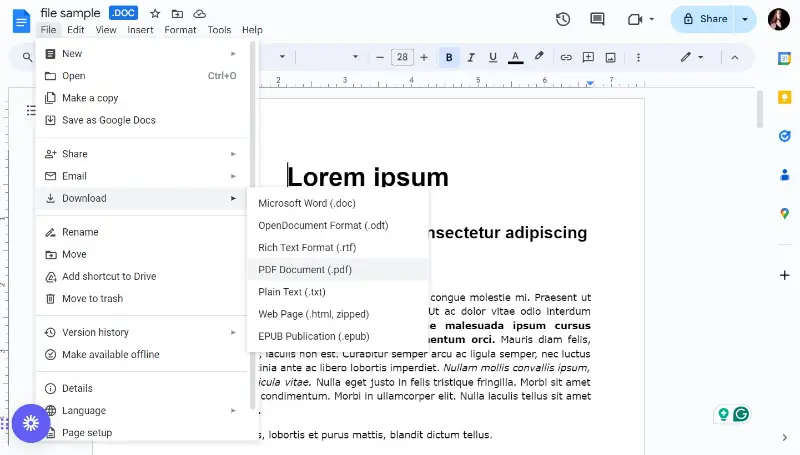Click the file sample document title

point(70,13)
